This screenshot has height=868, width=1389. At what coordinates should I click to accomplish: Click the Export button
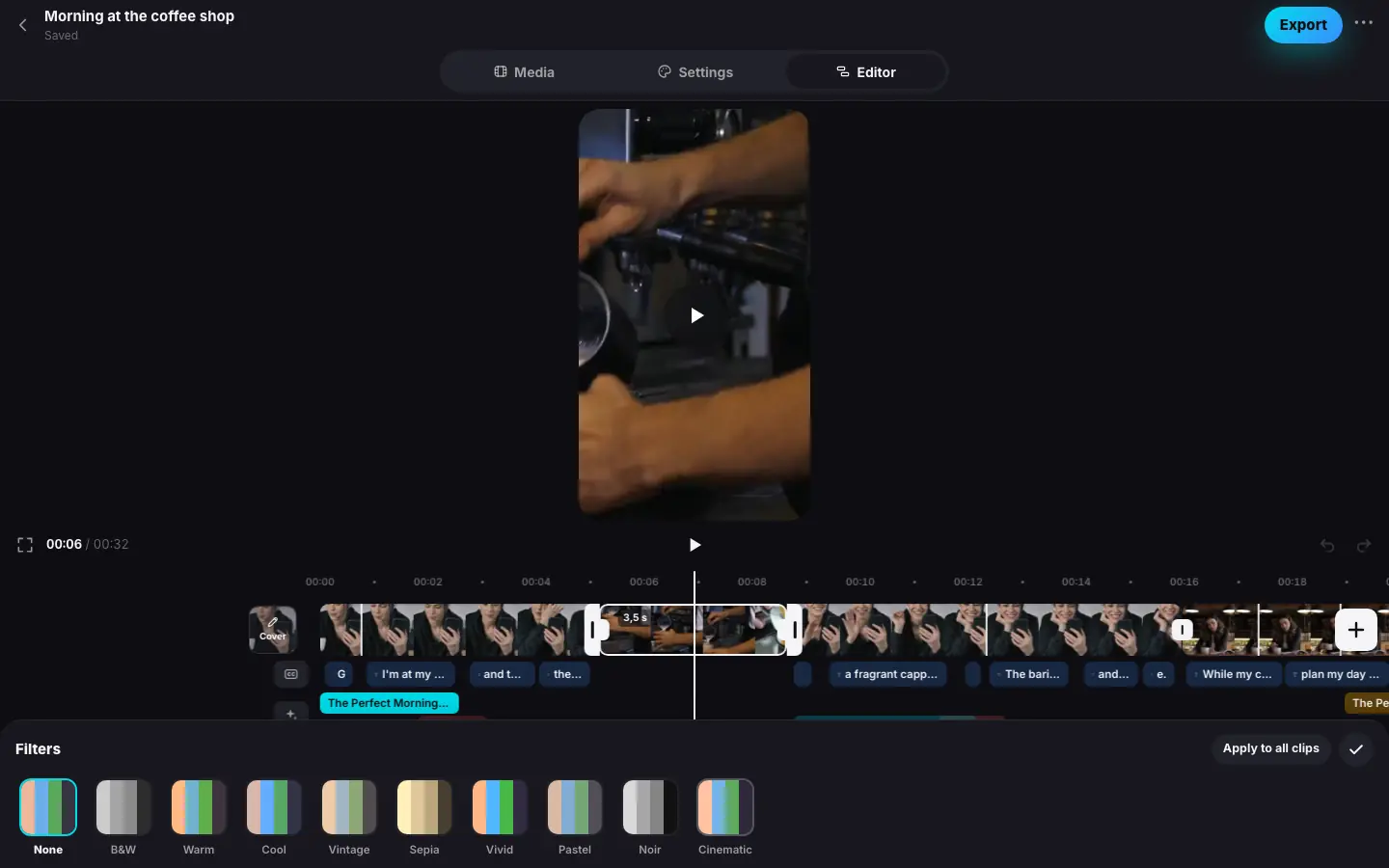click(1303, 25)
